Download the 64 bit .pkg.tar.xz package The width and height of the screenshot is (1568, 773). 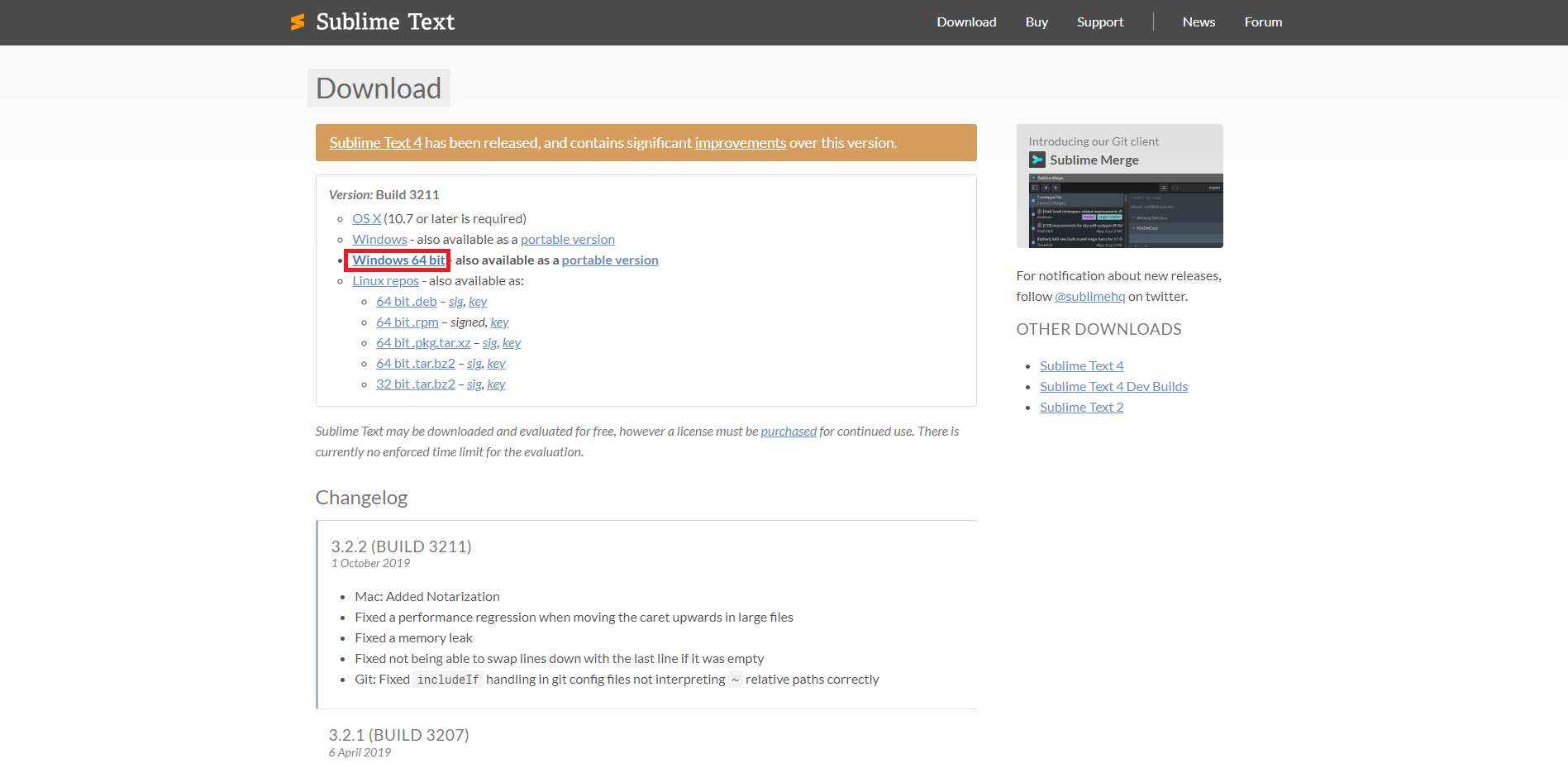(x=423, y=343)
